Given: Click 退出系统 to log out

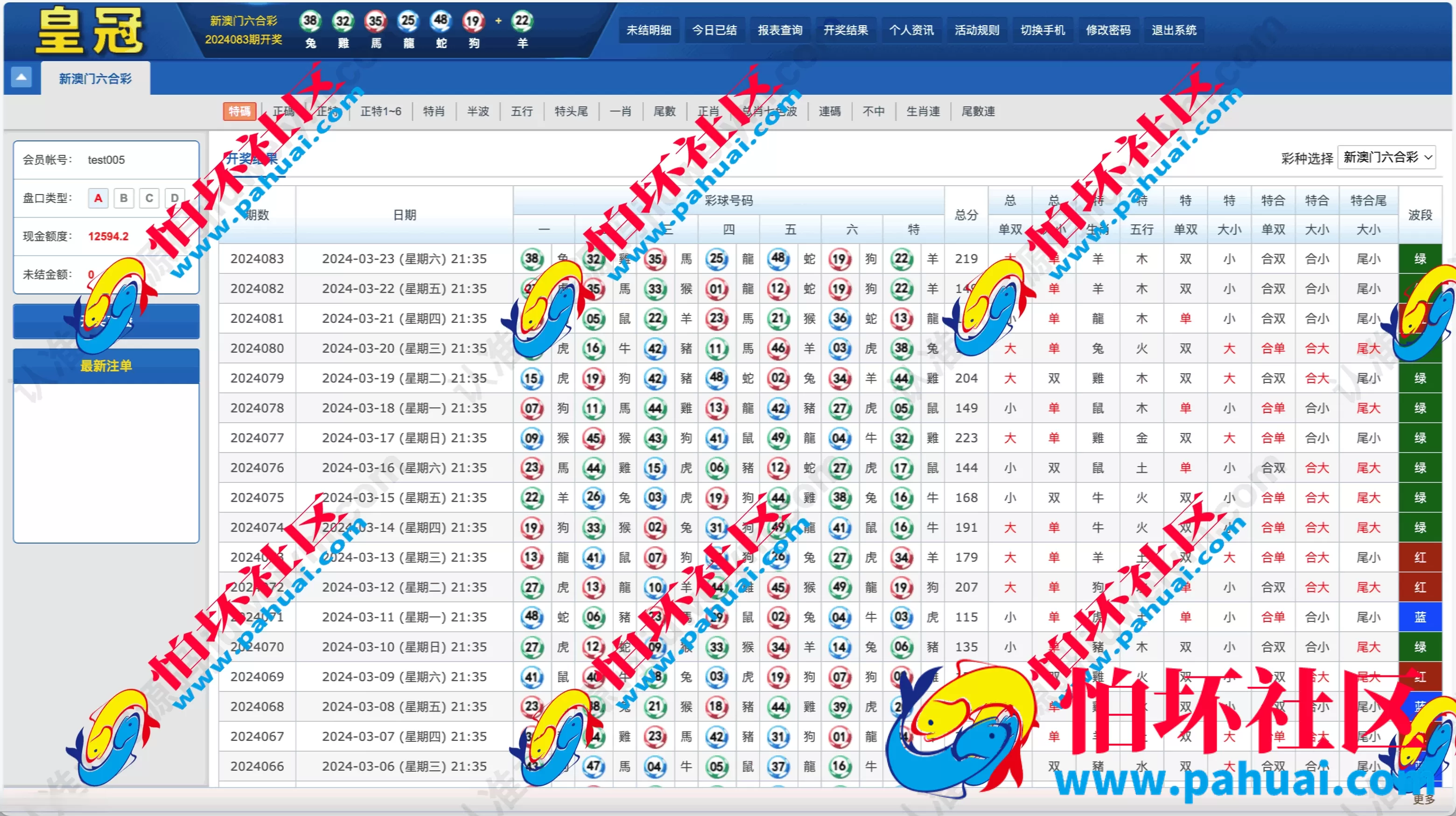Looking at the screenshot, I should click(x=1174, y=30).
